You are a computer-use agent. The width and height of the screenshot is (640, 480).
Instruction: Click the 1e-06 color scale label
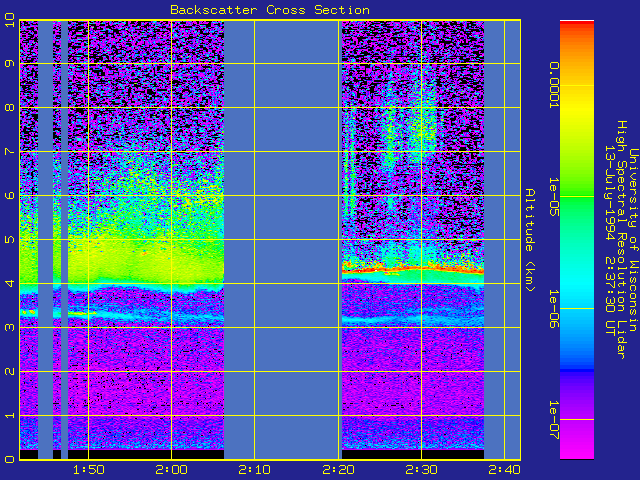[x=553, y=309]
